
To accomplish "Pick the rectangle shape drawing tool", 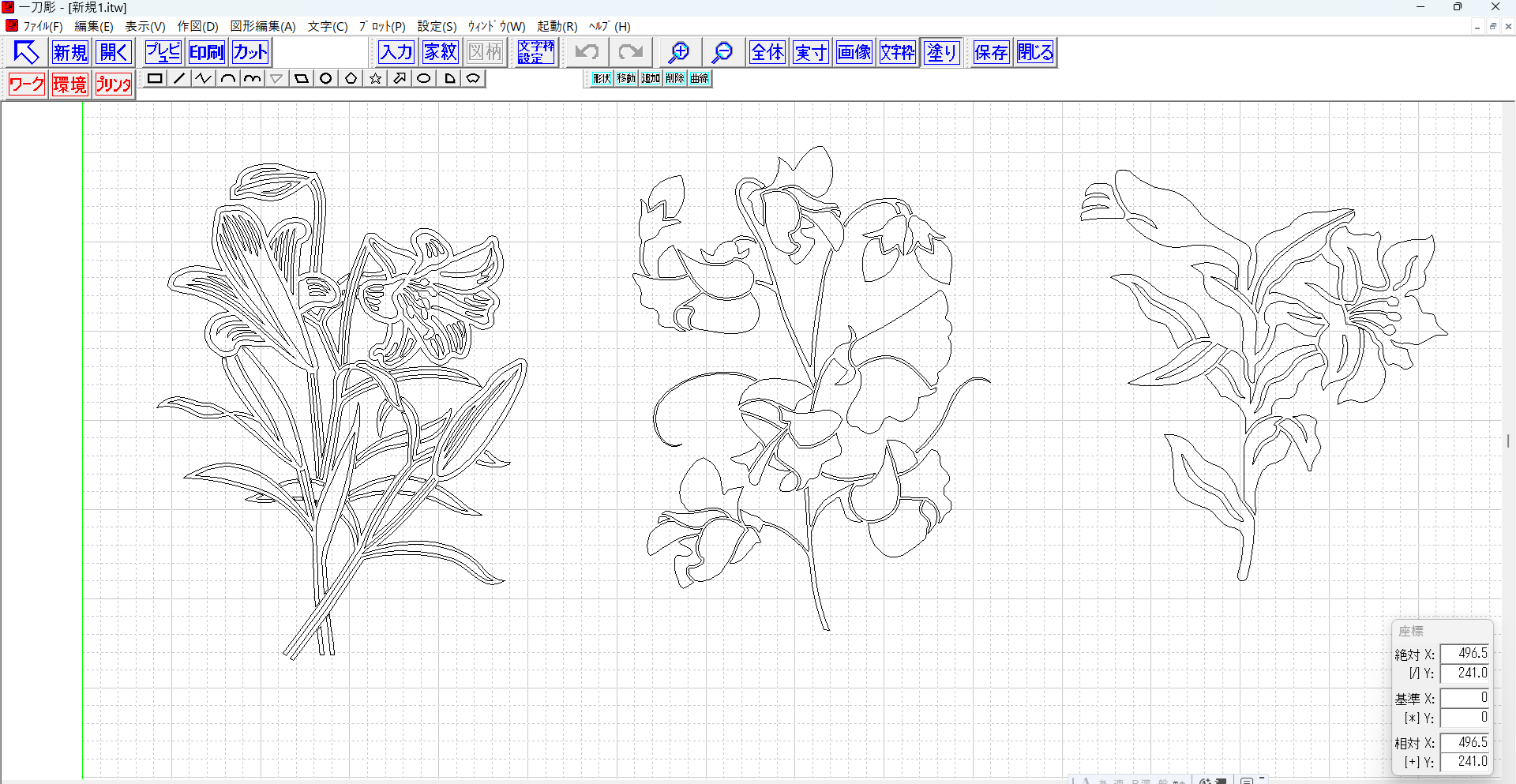I will [155, 78].
